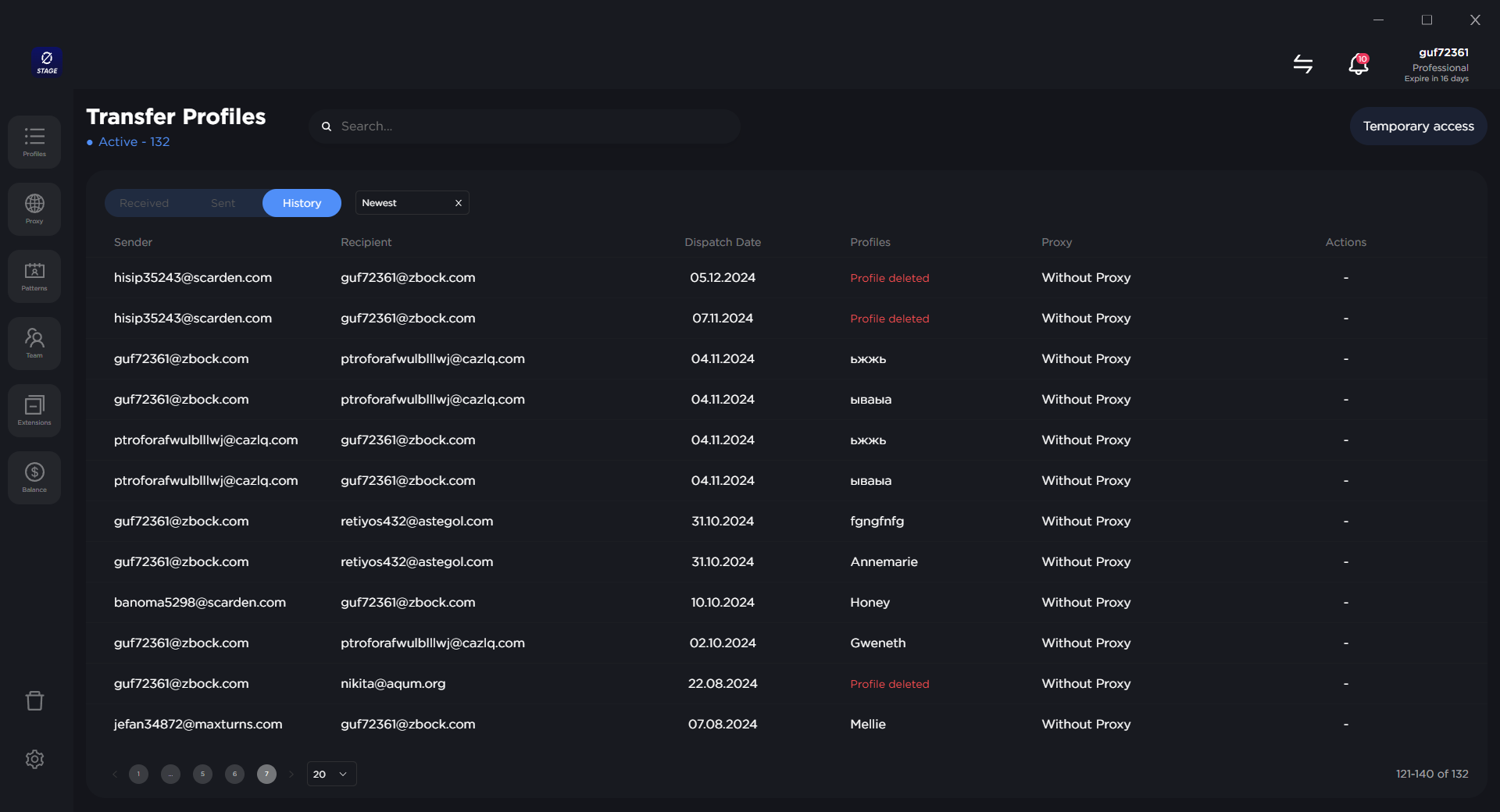Expand the 20 rows-per-page dropdown
This screenshot has width=1500, height=812.
pyautogui.click(x=331, y=774)
